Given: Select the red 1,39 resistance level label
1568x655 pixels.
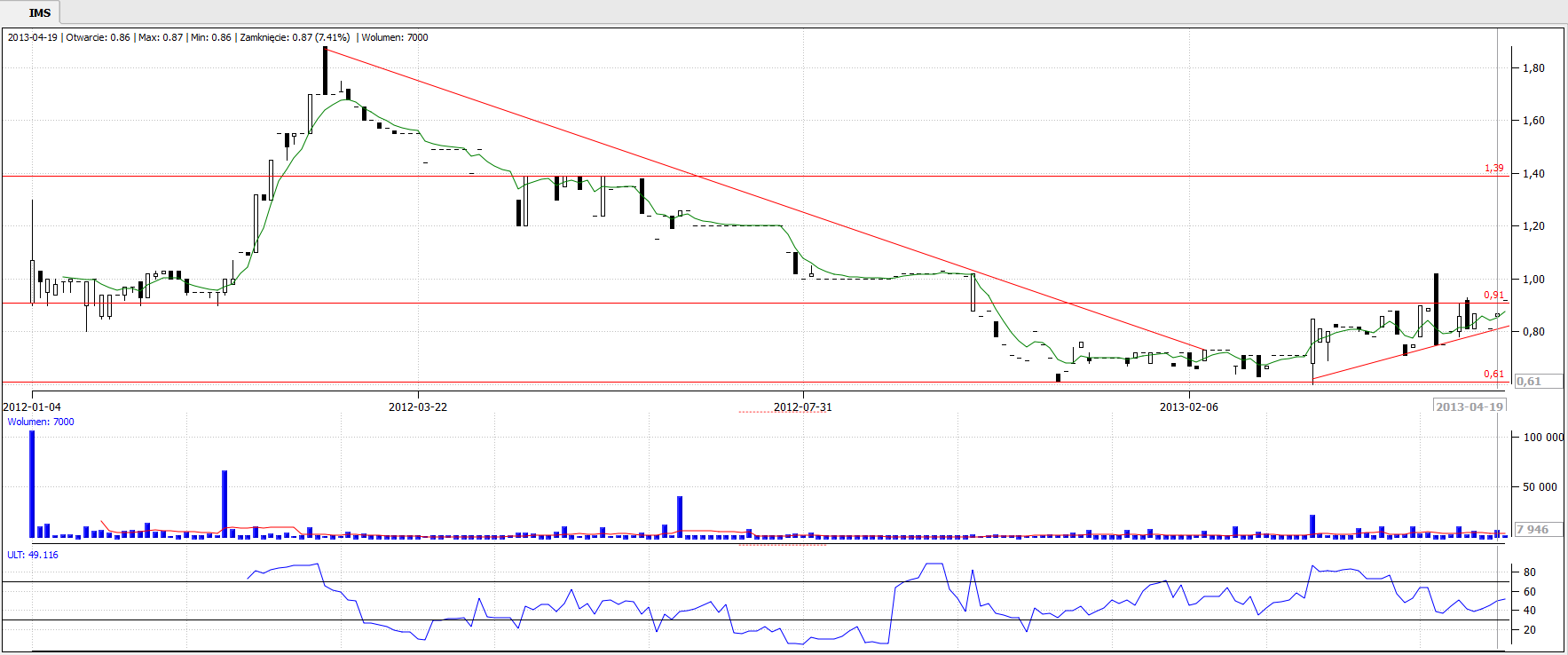Looking at the screenshot, I should (1493, 168).
